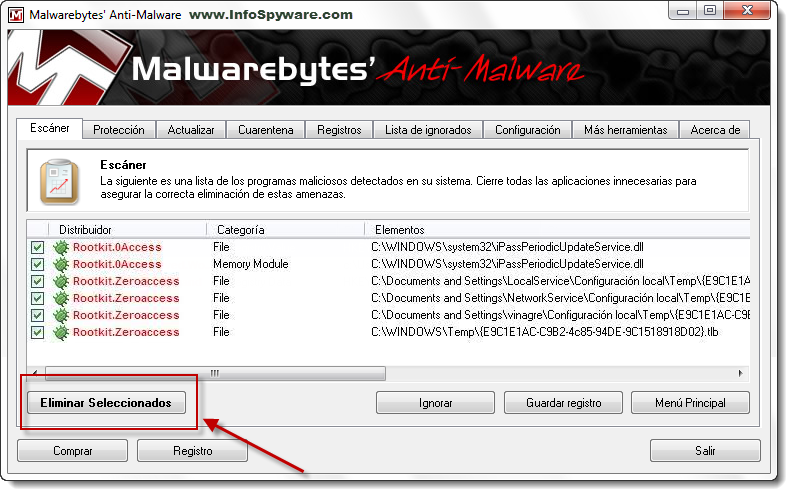Toggle checkbox for the vinagre Temp file entry

click(37, 316)
